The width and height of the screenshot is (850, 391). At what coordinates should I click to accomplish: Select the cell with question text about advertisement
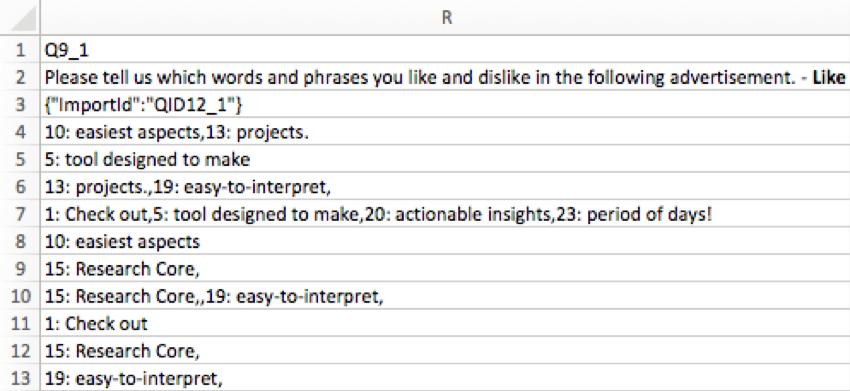(446, 77)
